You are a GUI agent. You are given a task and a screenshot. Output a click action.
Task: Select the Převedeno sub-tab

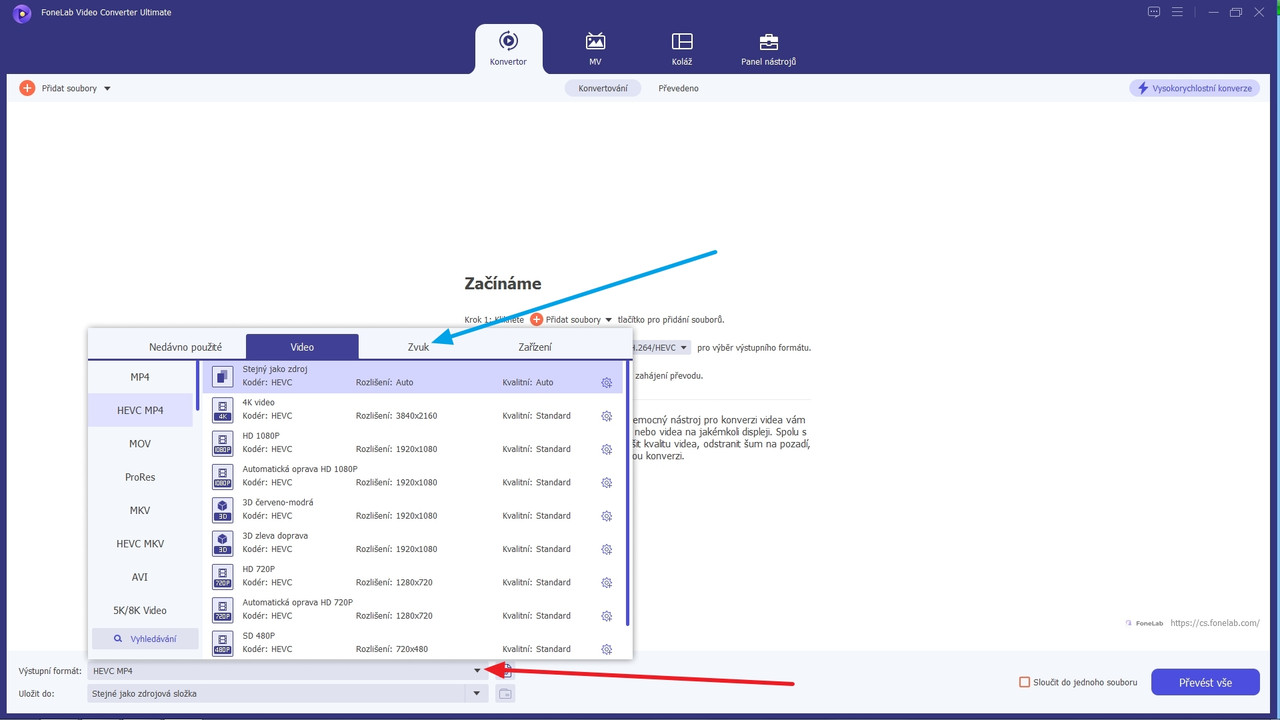coord(678,88)
